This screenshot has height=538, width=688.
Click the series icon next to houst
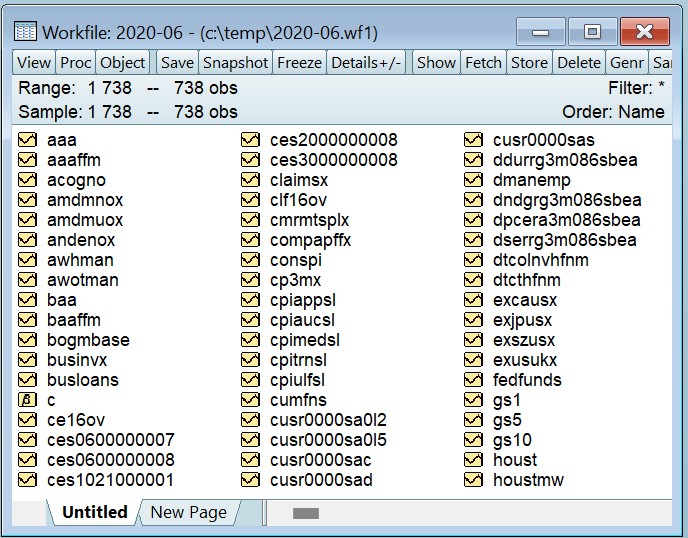point(474,460)
